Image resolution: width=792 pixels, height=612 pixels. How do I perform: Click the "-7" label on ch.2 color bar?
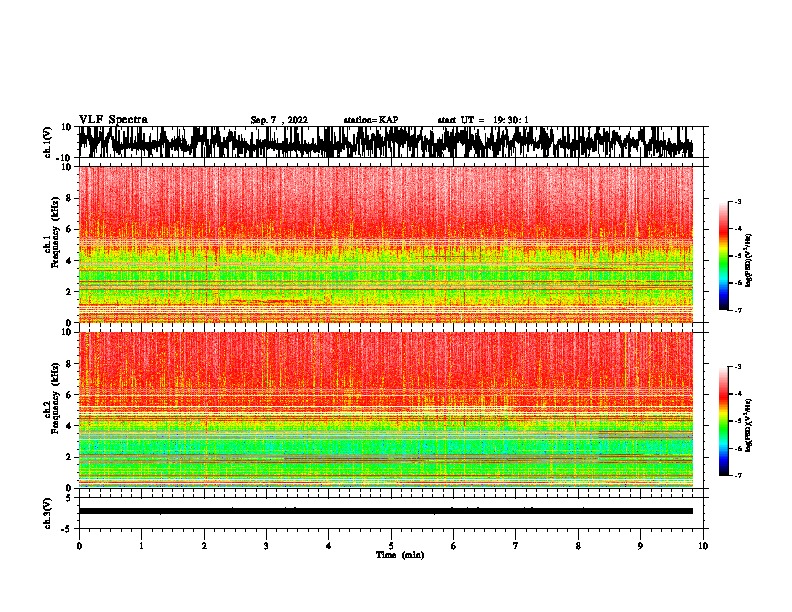coord(738,476)
